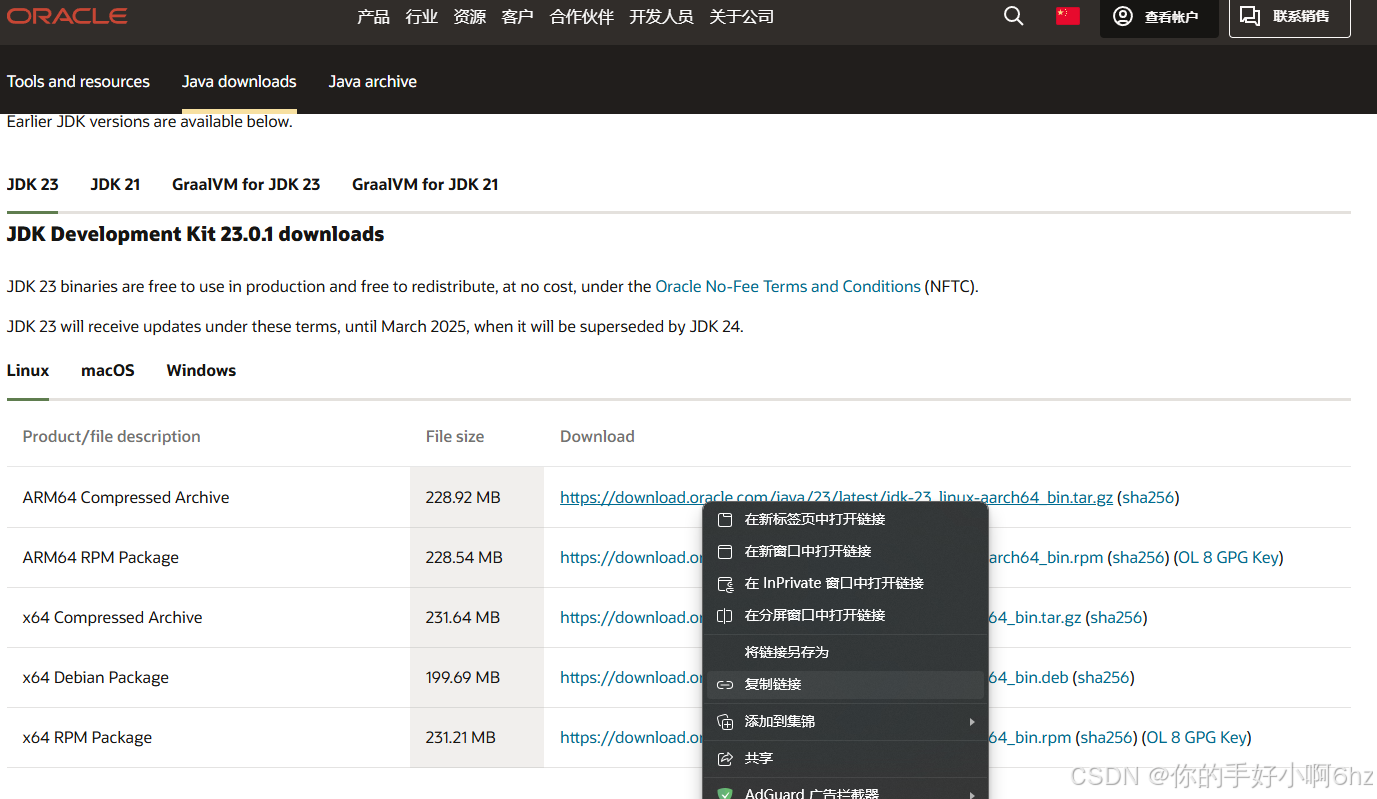Open the 行业 menu
The width and height of the screenshot is (1377, 799).
(x=422, y=17)
